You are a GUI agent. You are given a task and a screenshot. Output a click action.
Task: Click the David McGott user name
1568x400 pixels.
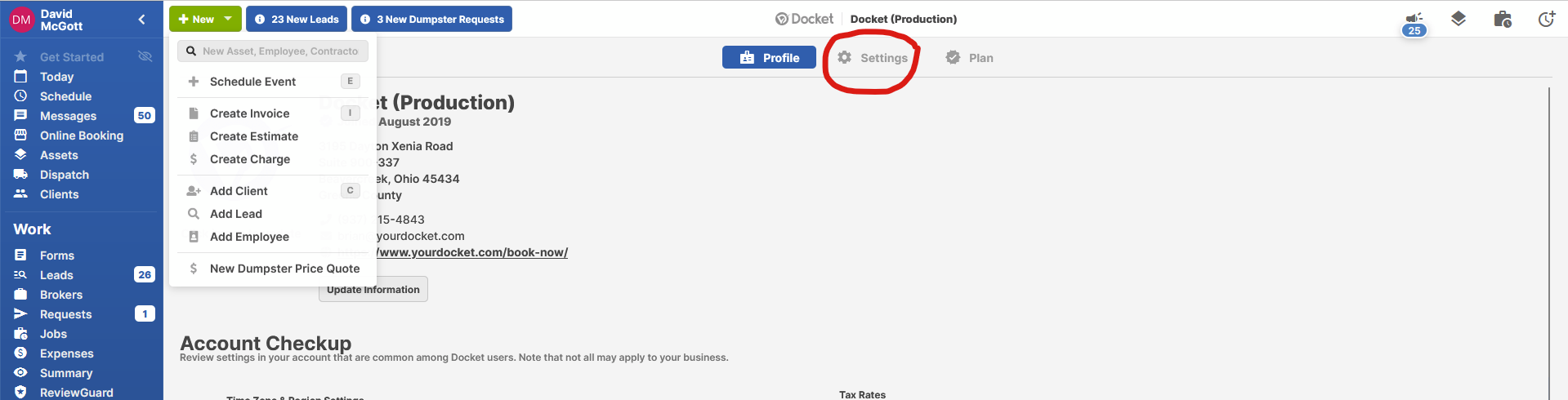point(61,20)
